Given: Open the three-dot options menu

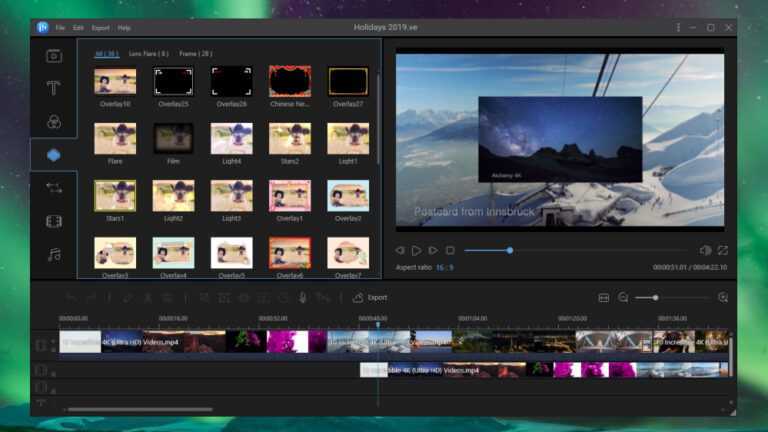Looking at the screenshot, I should 678,27.
